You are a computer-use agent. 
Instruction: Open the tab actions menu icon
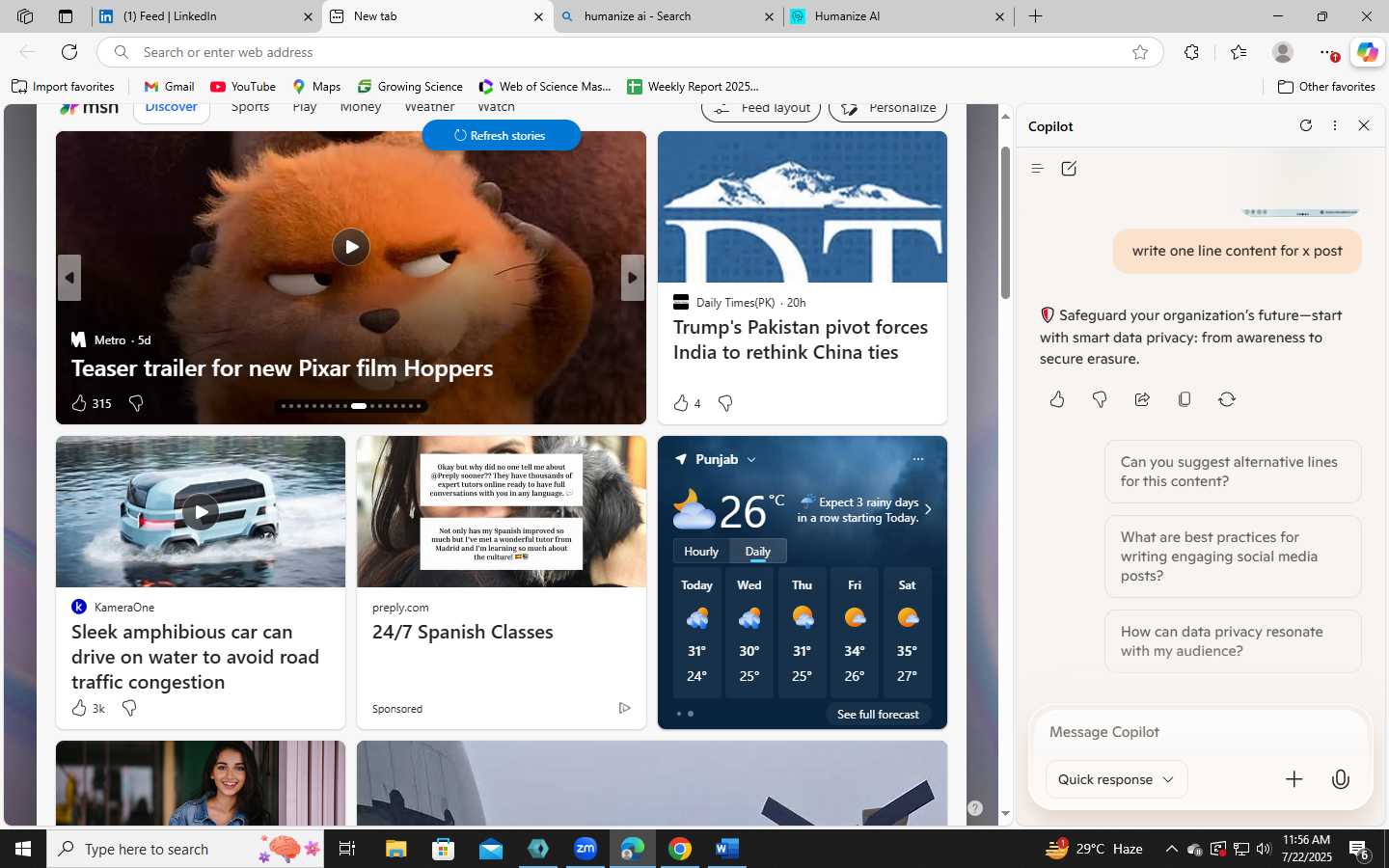(x=65, y=16)
